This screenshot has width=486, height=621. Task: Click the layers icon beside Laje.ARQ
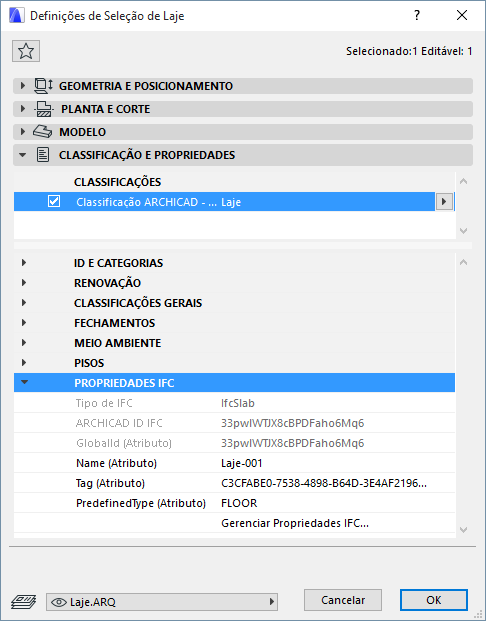point(24,602)
